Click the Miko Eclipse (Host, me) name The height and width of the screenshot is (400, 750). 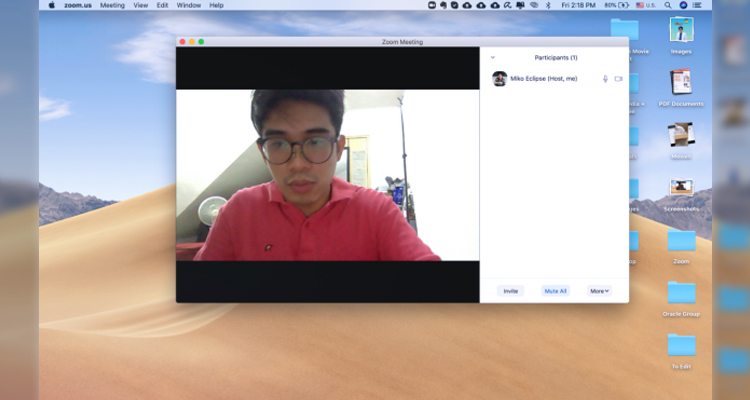pyautogui.click(x=544, y=78)
